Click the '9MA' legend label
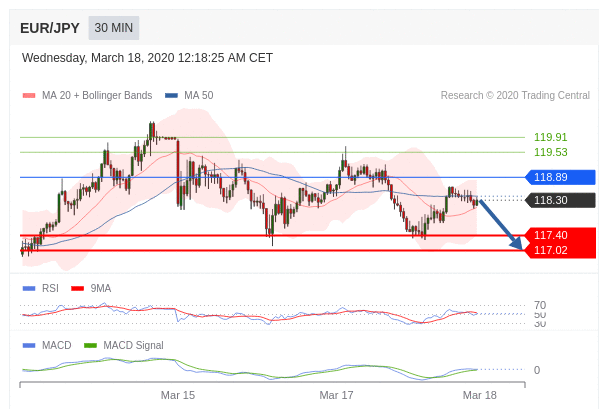Screen dimensions: 604x417 tap(101, 288)
